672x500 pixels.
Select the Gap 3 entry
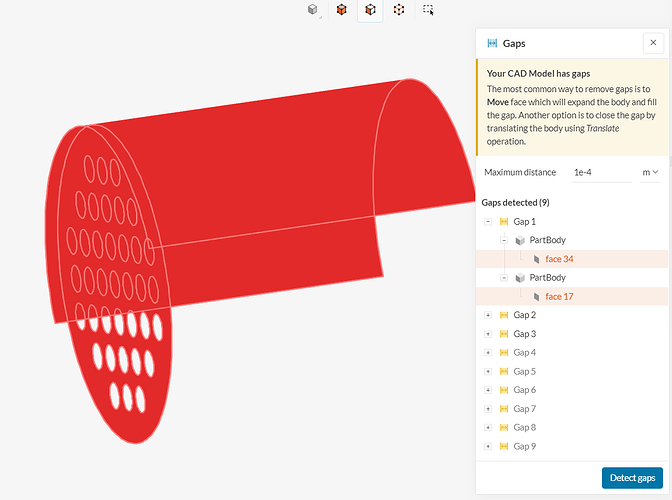525,334
